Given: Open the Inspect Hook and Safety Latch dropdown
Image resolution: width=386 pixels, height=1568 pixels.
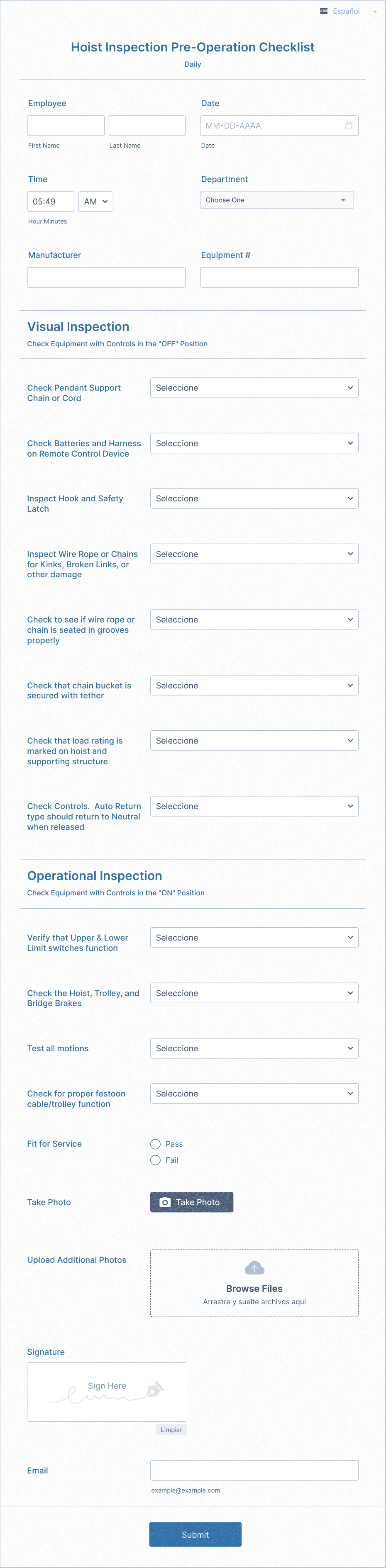Looking at the screenshot, I should pyautogui.click(x=254, y=498).
